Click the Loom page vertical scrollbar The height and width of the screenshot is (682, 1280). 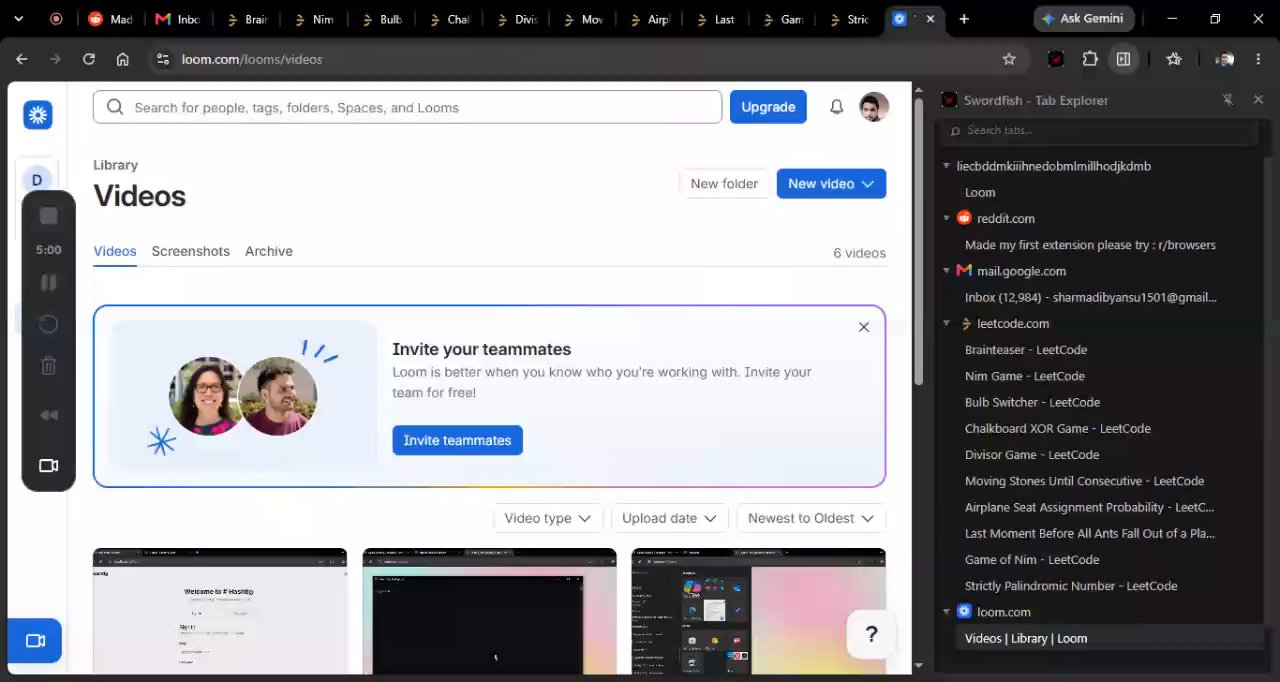point(919,243)
